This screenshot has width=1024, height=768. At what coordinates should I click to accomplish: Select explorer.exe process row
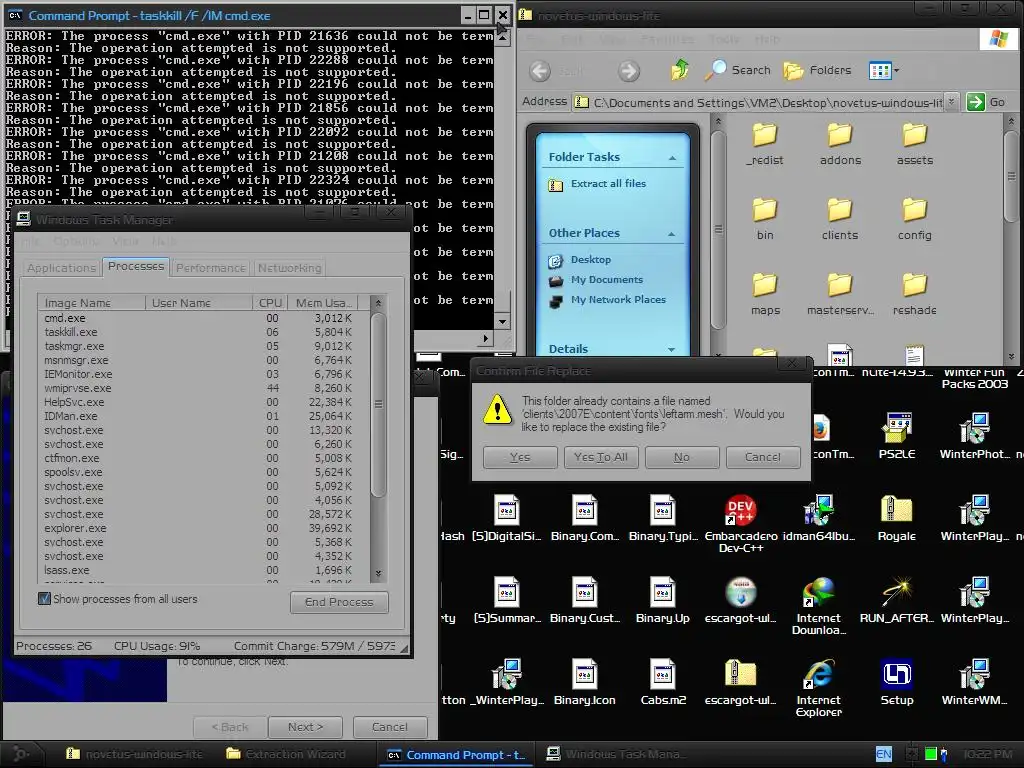(199, 528)
